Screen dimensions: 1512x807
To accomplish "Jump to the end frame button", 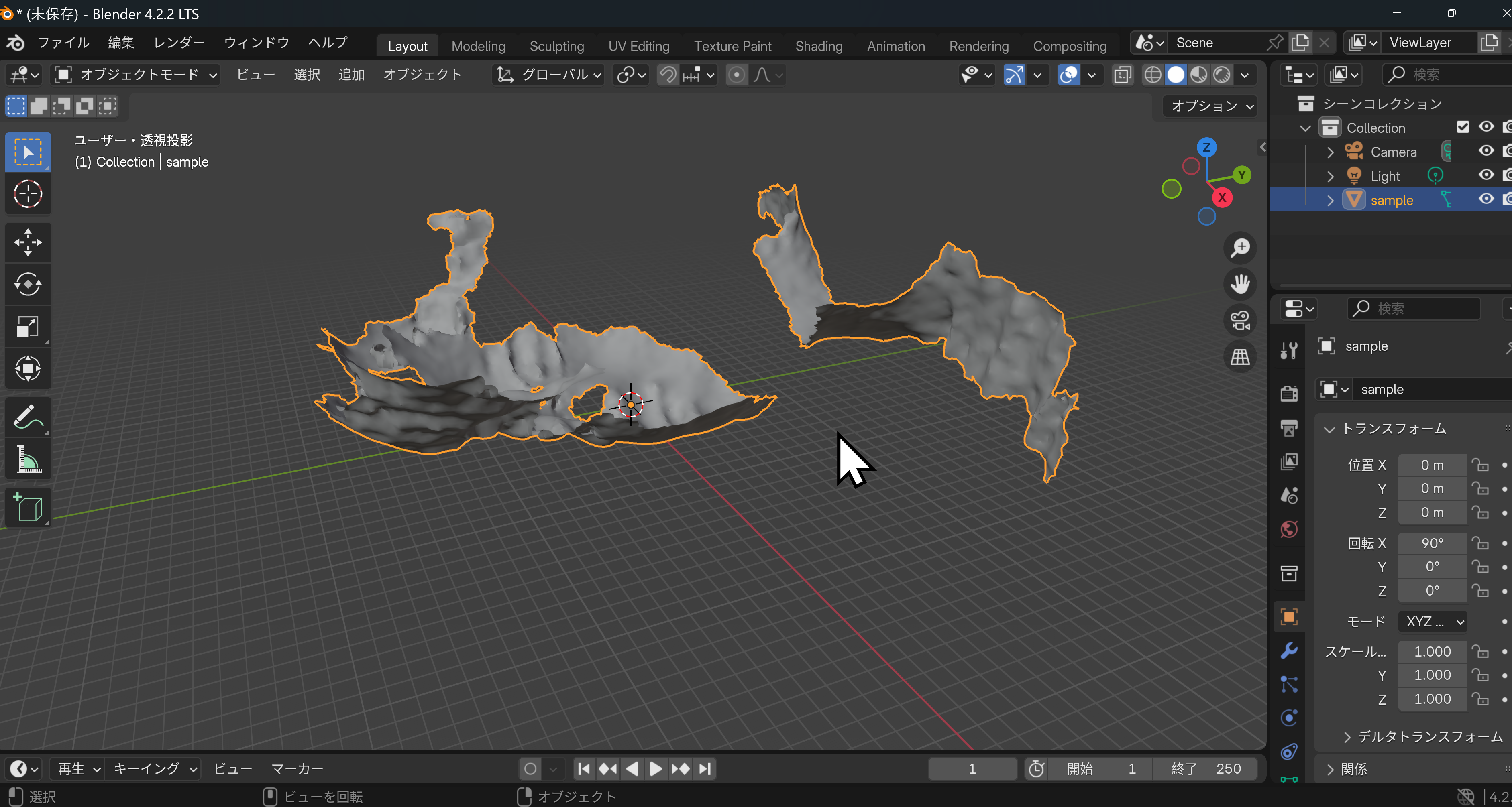I will point(705,768).
